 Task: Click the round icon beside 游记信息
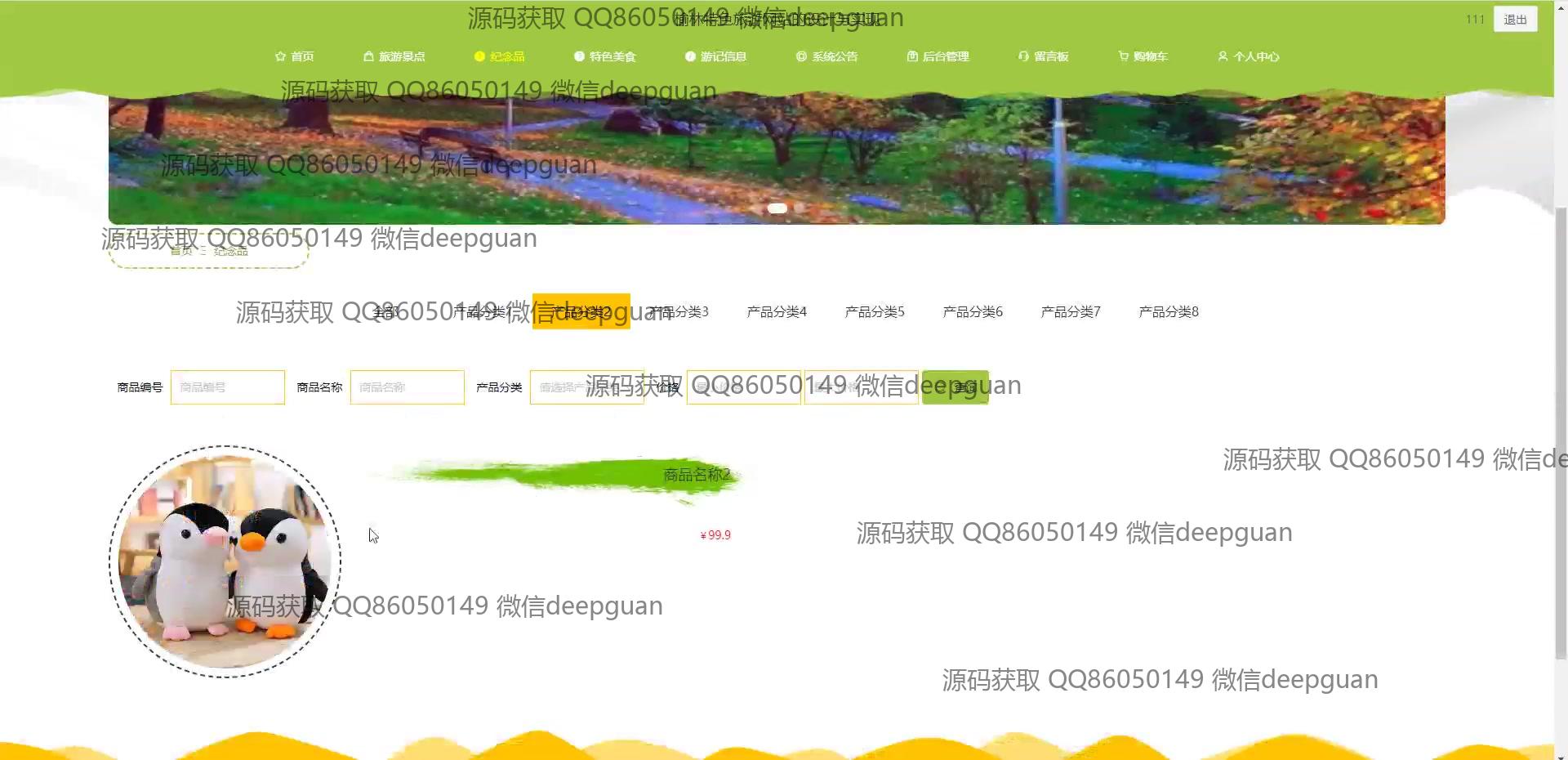click(x=690, y=56)
